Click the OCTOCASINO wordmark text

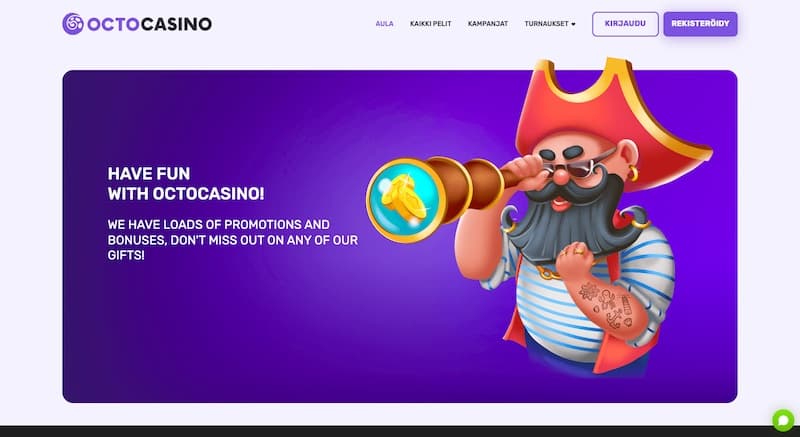[149, 24]
